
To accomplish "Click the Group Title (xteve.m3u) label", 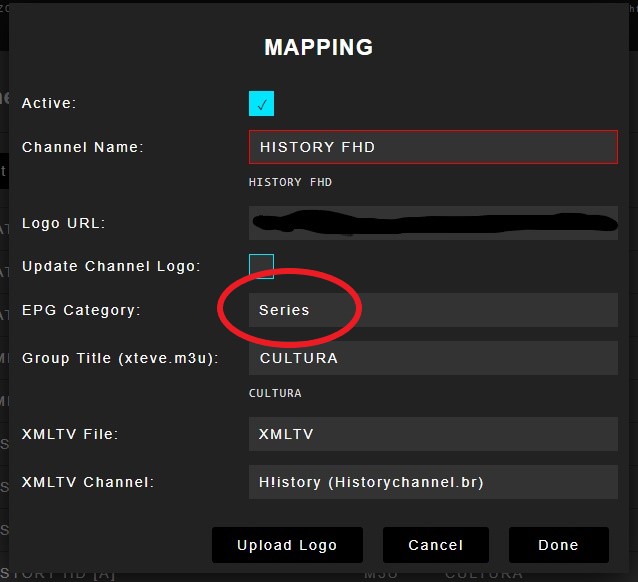I will click(120, 358).
